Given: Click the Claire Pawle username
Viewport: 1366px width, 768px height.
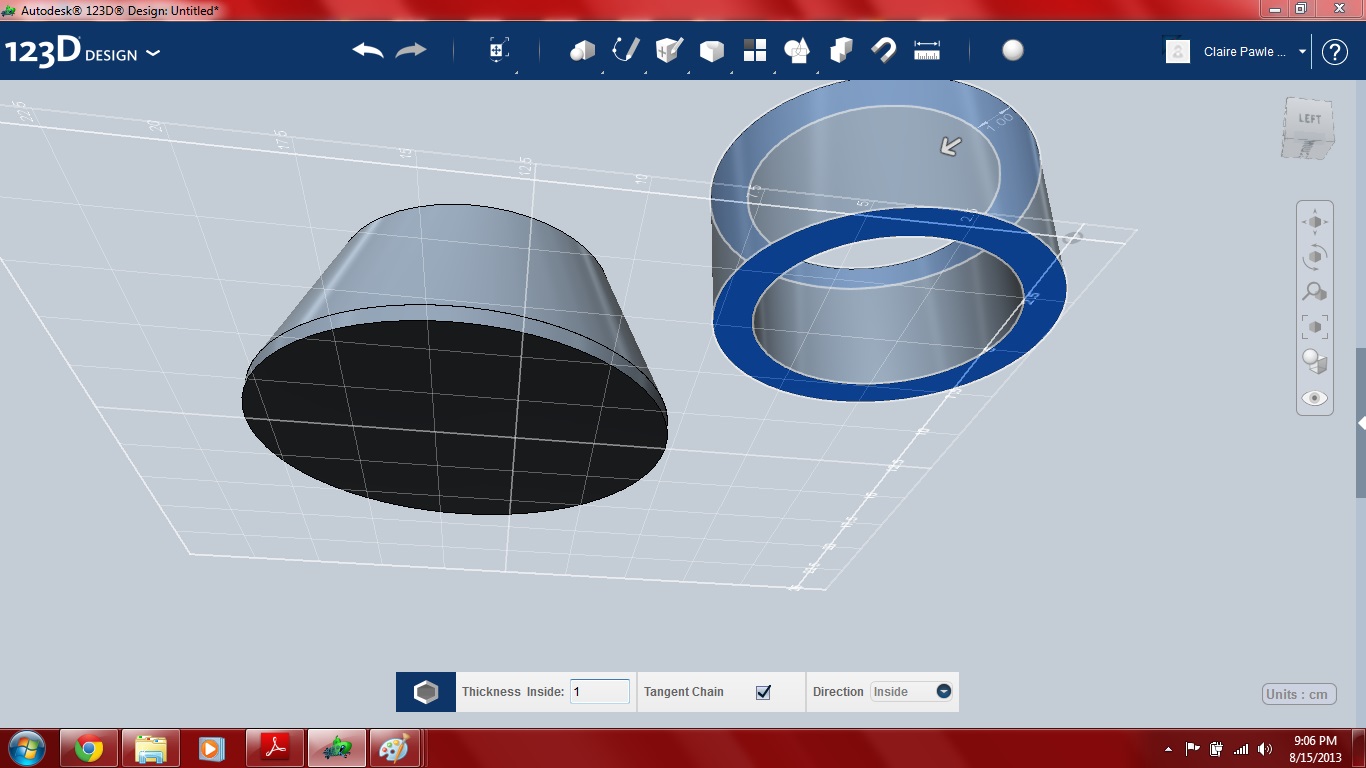Looking at the screenshot, I should coord(1245,52).
